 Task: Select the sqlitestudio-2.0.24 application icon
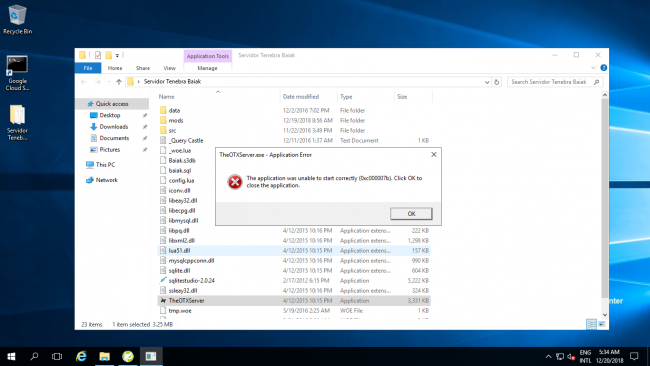[x=163, y=281]
